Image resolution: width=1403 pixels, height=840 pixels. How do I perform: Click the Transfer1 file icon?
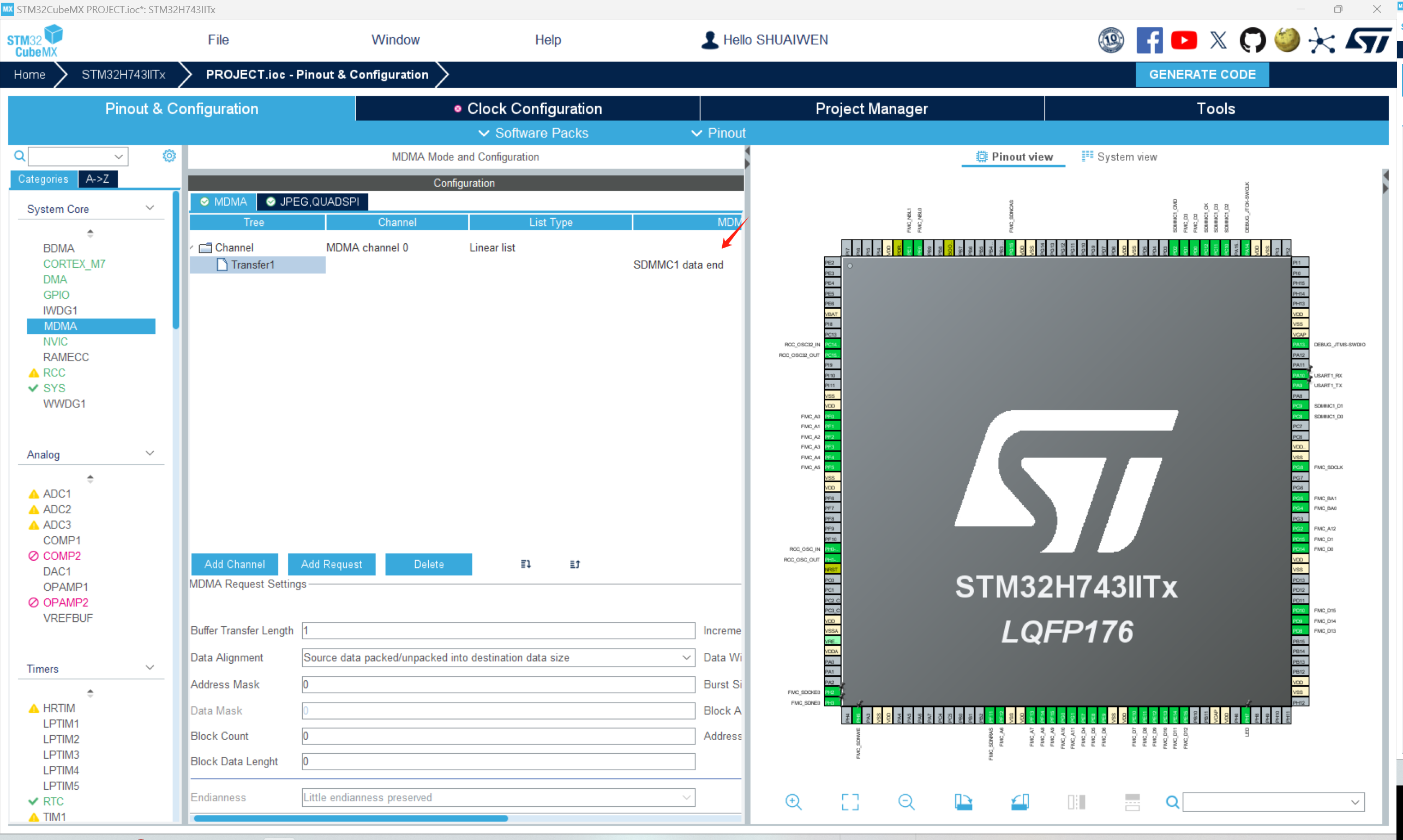(223, 265)
